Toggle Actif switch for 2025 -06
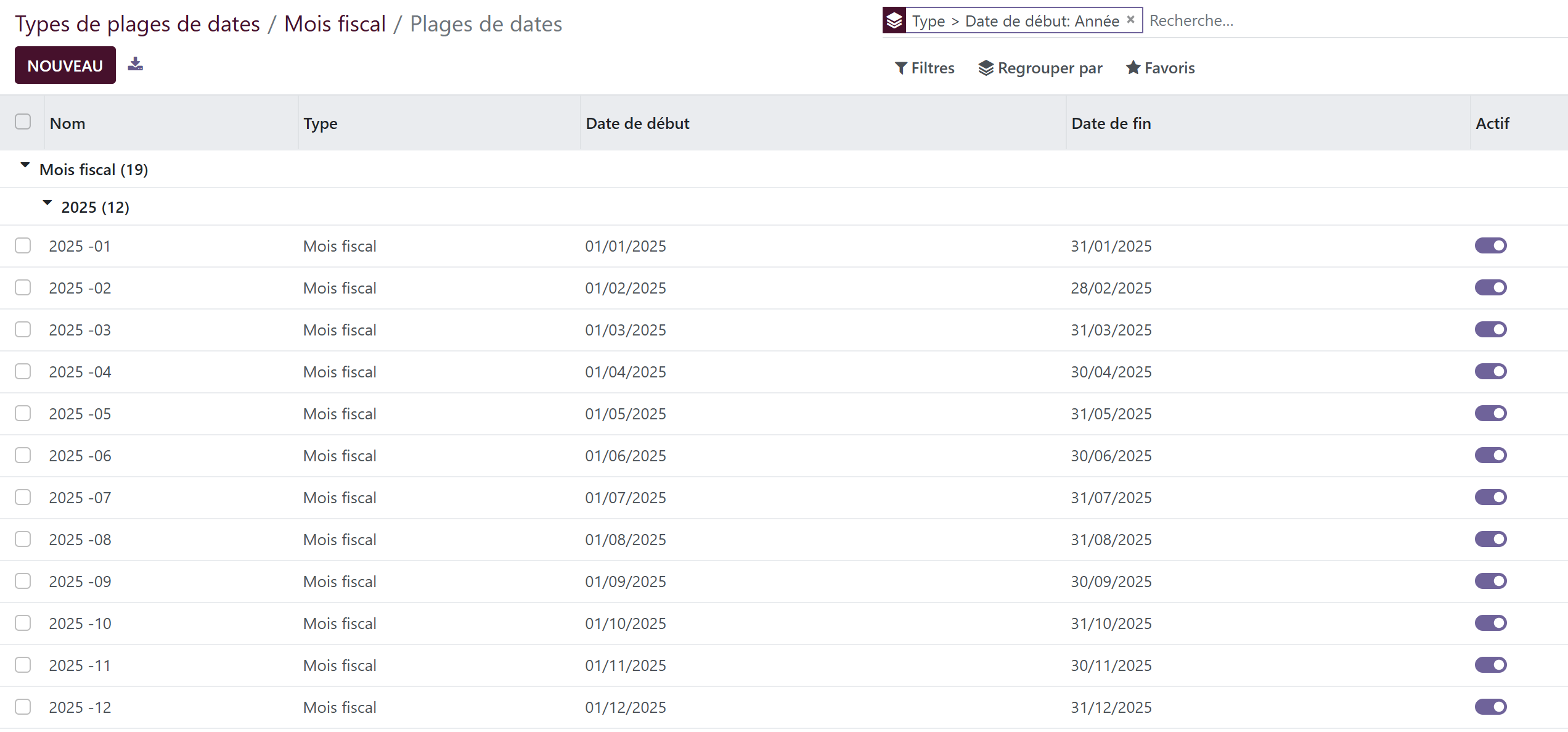Screen dimensions: 1568x732 pos(1490,455)
